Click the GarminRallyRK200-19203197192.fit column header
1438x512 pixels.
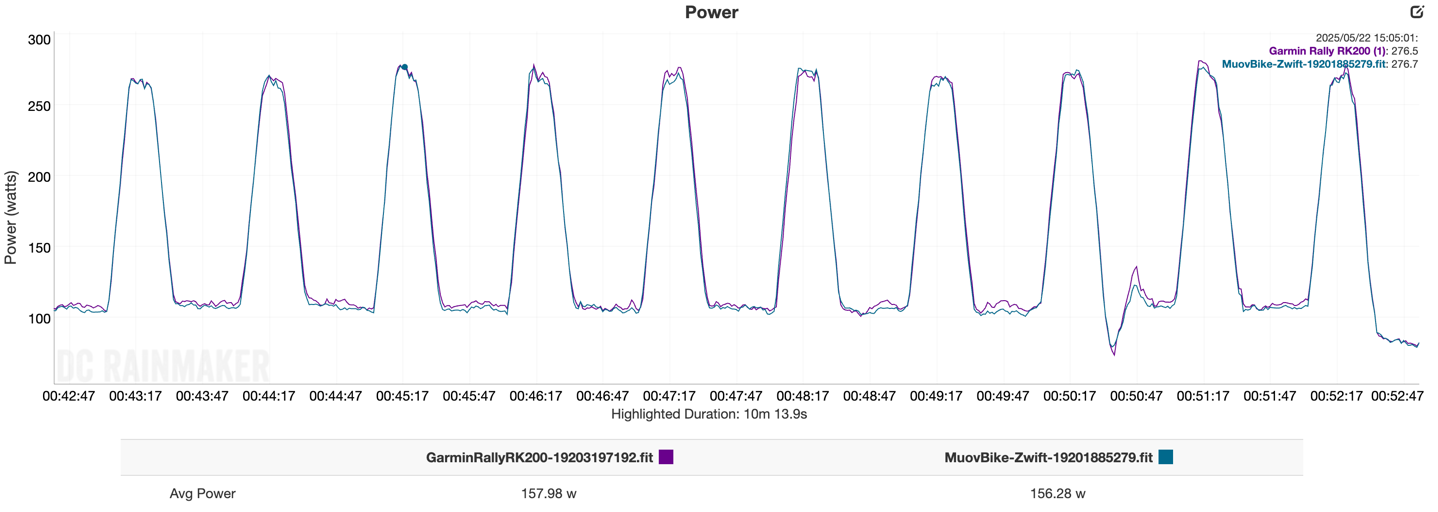pos(540,458)
